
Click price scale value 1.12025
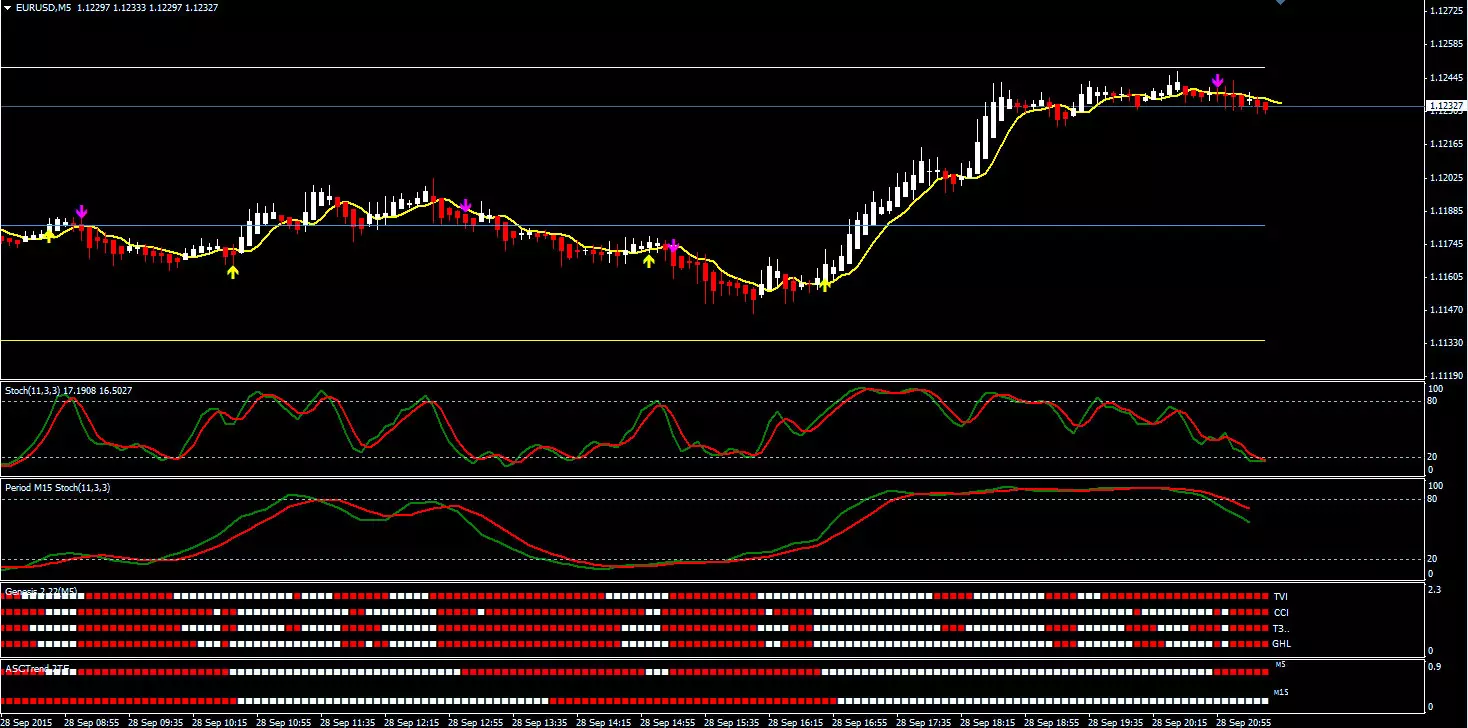(x=1448, y=178)
